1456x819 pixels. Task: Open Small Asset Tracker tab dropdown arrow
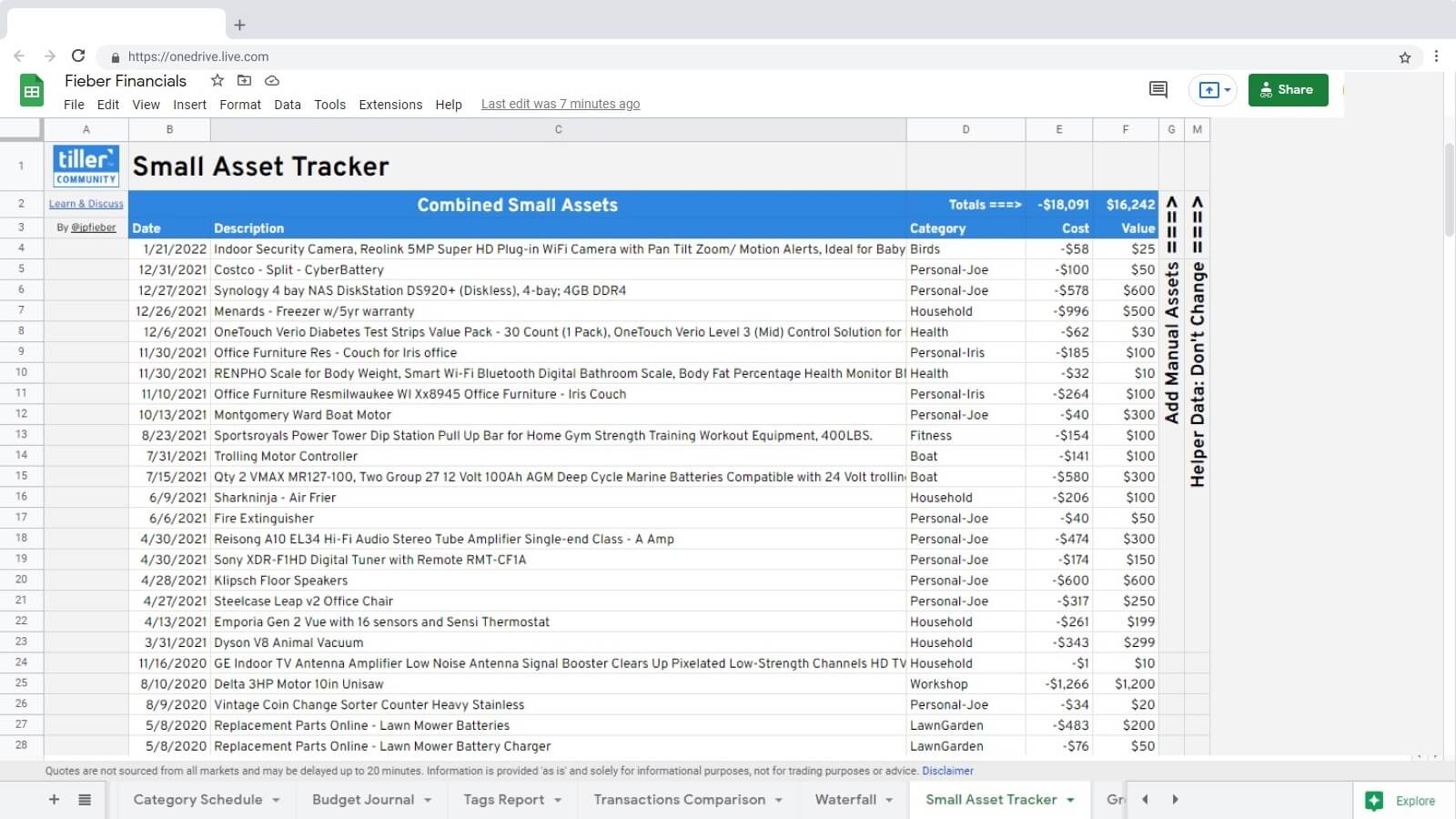[1070, 800]
